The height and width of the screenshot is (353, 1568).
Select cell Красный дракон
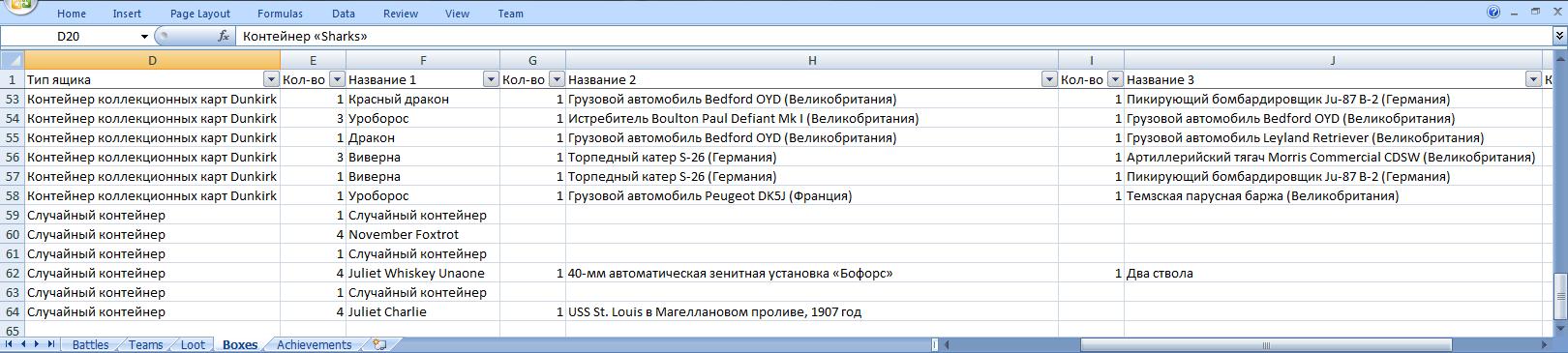tap(423, 99)
